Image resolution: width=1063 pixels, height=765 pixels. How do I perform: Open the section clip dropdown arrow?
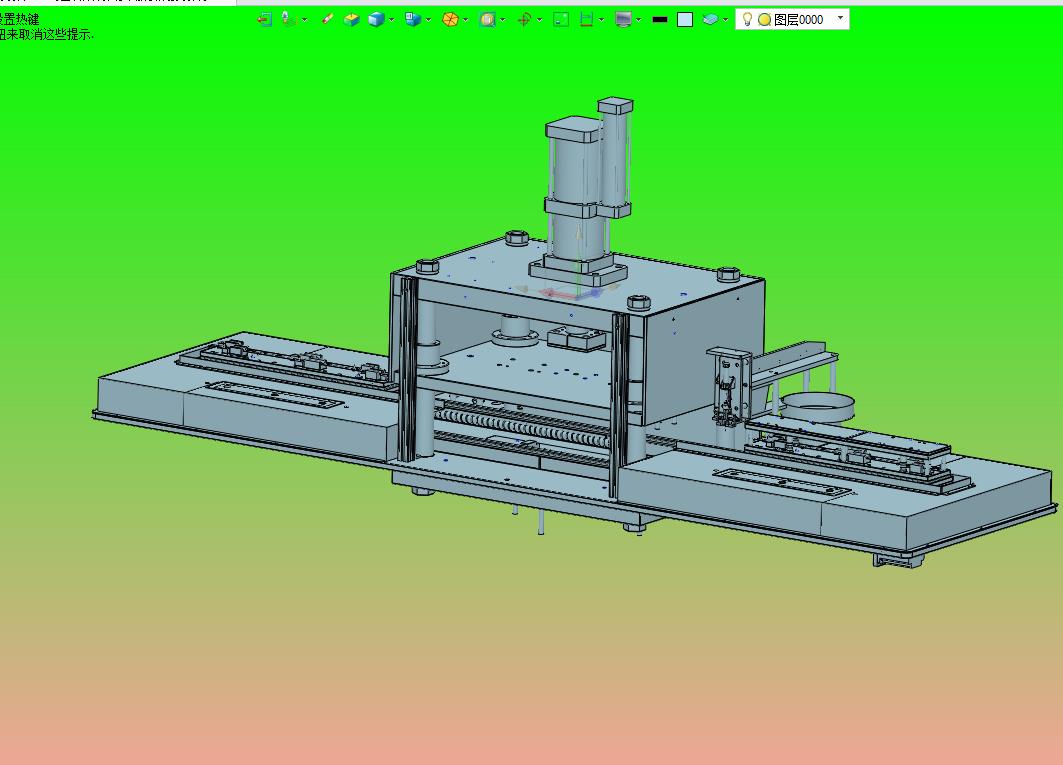[x=601, y=20]
